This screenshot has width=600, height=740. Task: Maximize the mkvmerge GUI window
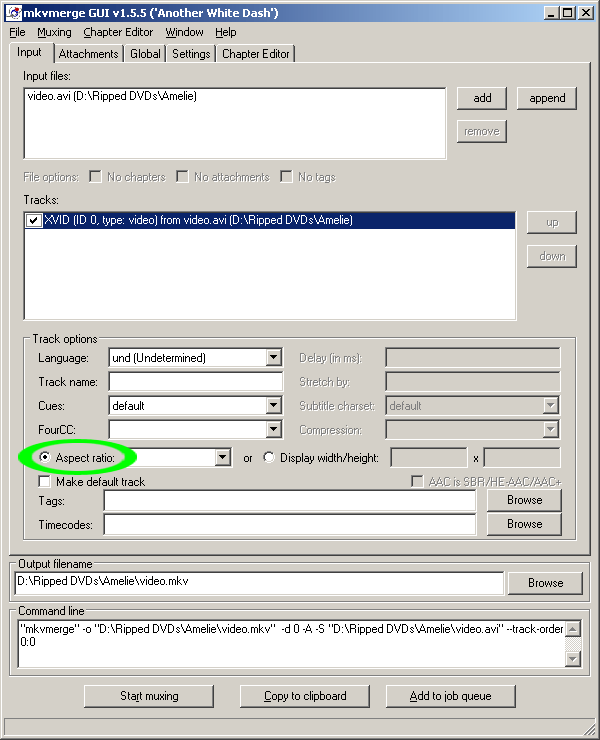coord(568,13)
